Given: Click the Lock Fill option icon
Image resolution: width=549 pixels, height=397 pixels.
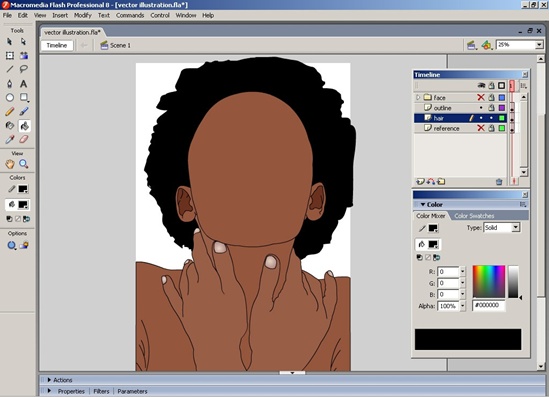Looking at the screenshot, I should tap(24, 245).
